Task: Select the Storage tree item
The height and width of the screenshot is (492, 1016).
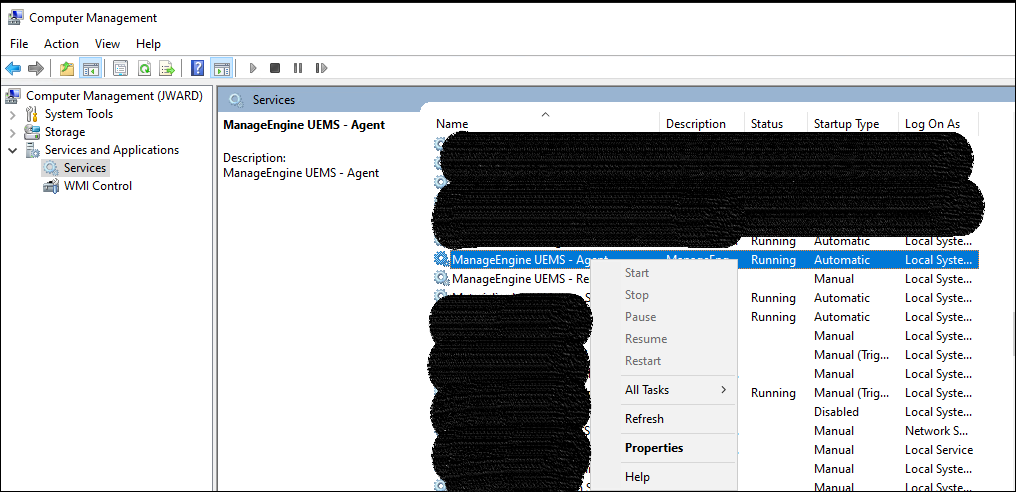Action: click(x=65, y=132)
